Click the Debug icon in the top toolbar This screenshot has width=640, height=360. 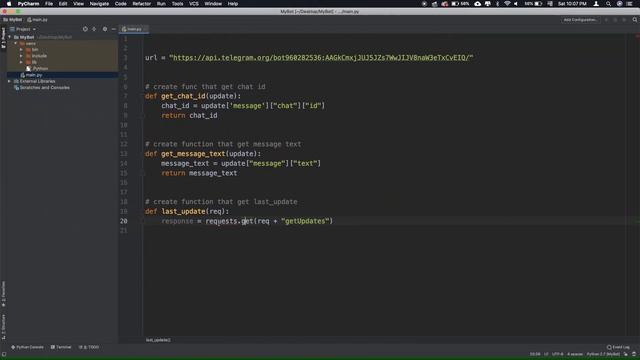coord(615,20)
